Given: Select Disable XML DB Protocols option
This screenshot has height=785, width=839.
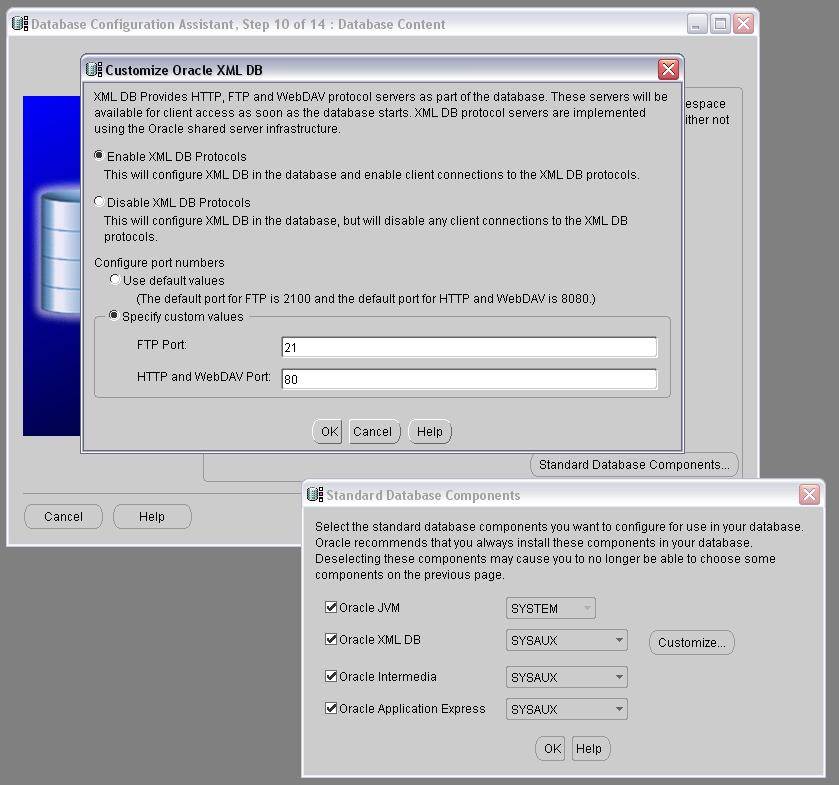Looking at the screenshot, I should coord(99,202).
